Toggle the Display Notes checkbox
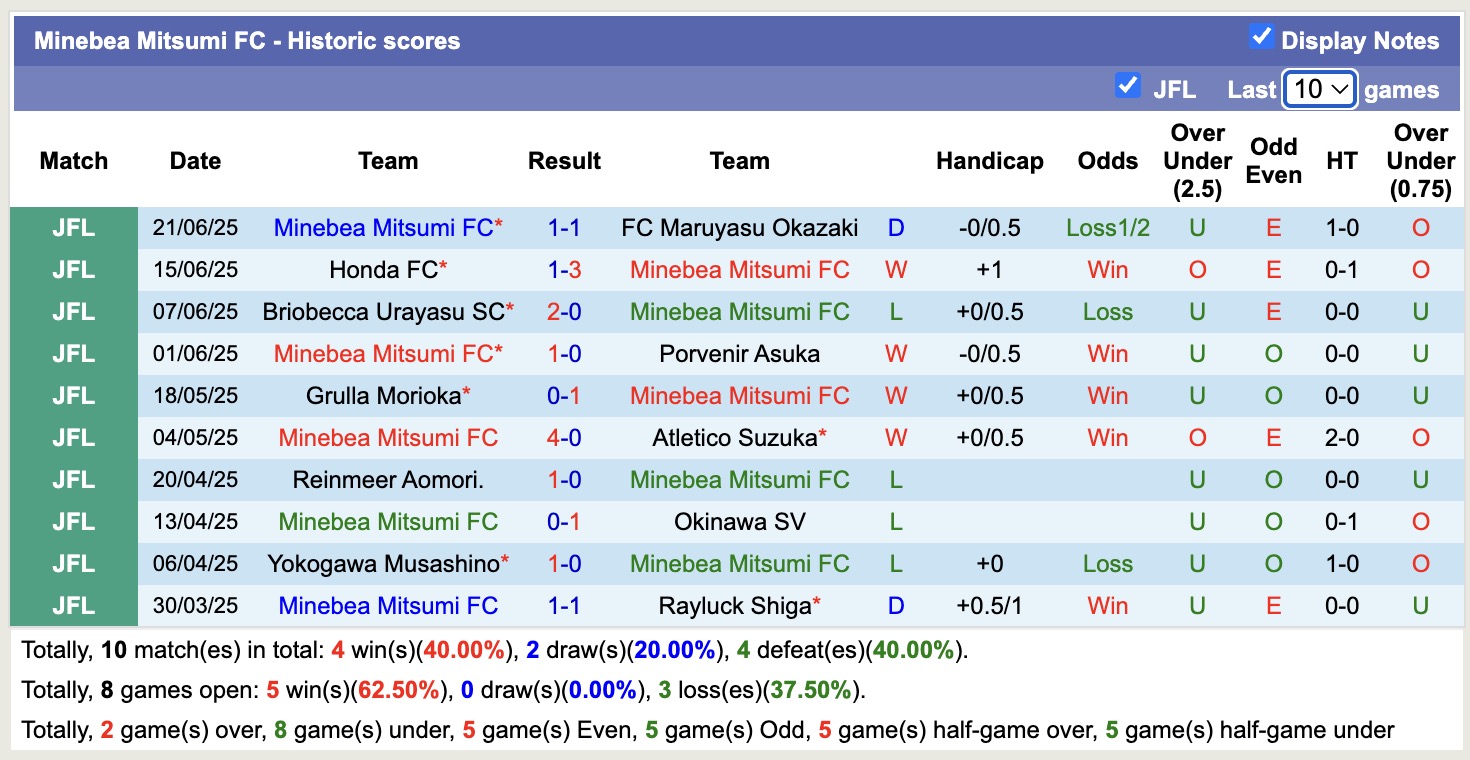1470x760 pixels. 1260,38
